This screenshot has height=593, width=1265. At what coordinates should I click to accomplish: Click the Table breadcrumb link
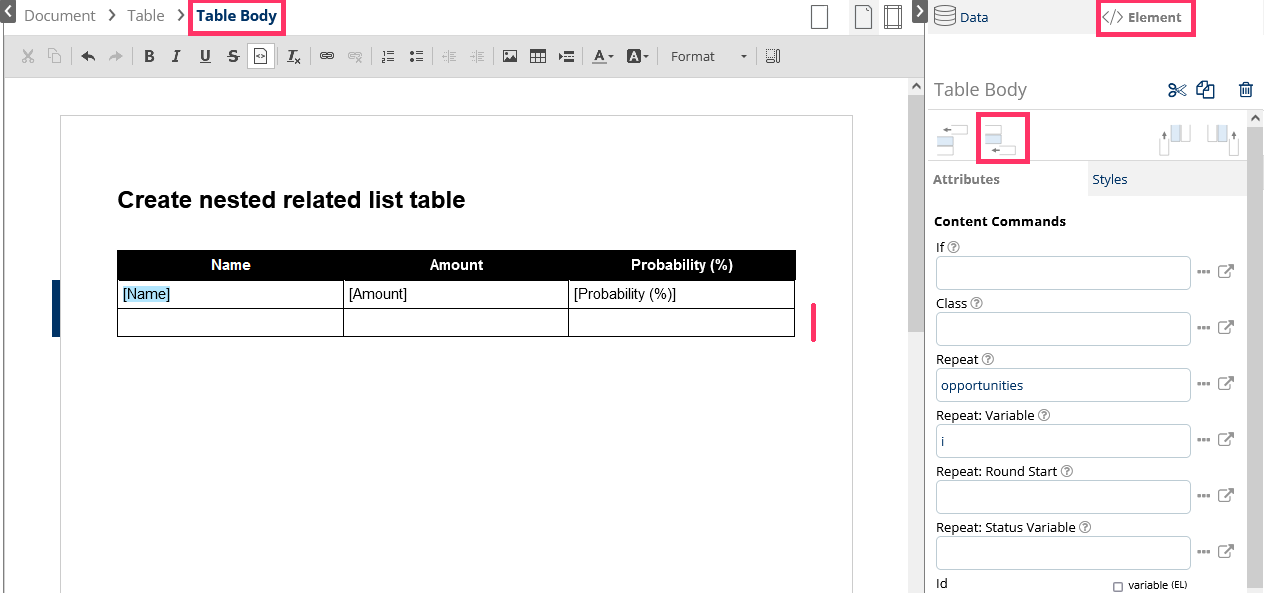(x=146, y=16)
